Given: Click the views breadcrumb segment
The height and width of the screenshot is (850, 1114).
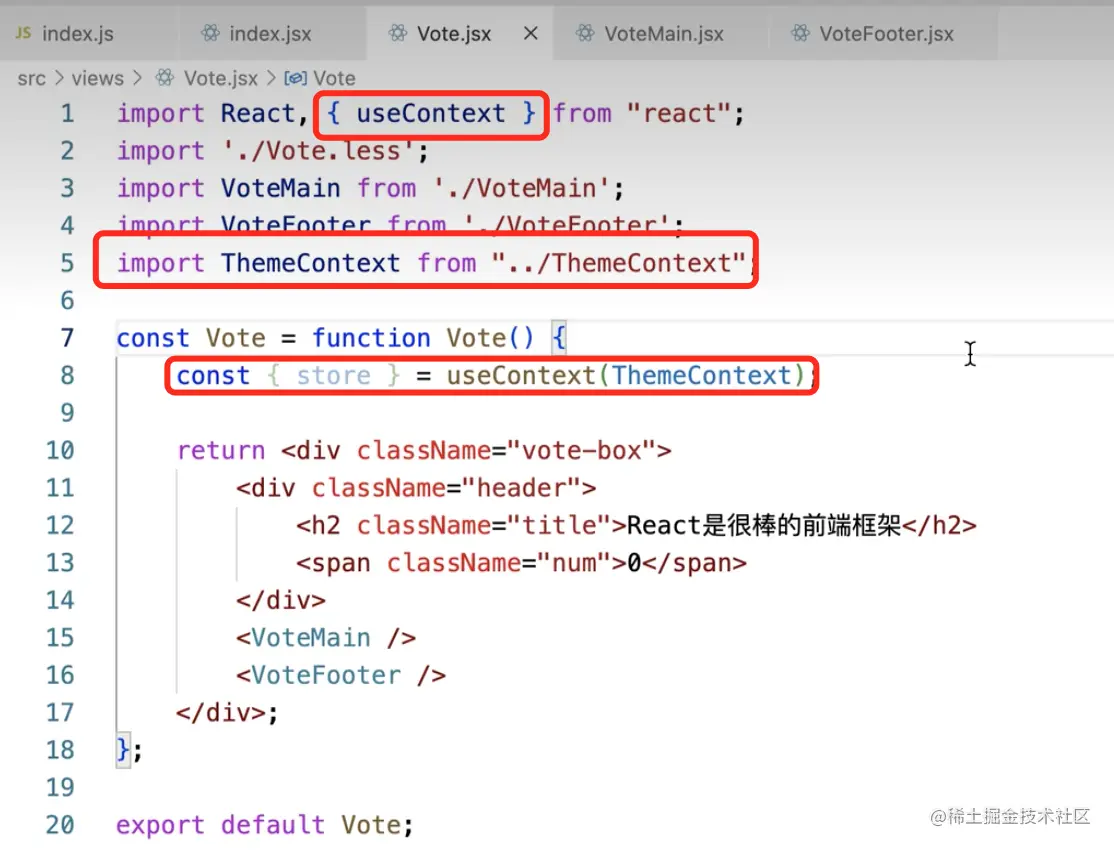Looking at the screenshot, I should pyautogui.click(x=97, y=78).
